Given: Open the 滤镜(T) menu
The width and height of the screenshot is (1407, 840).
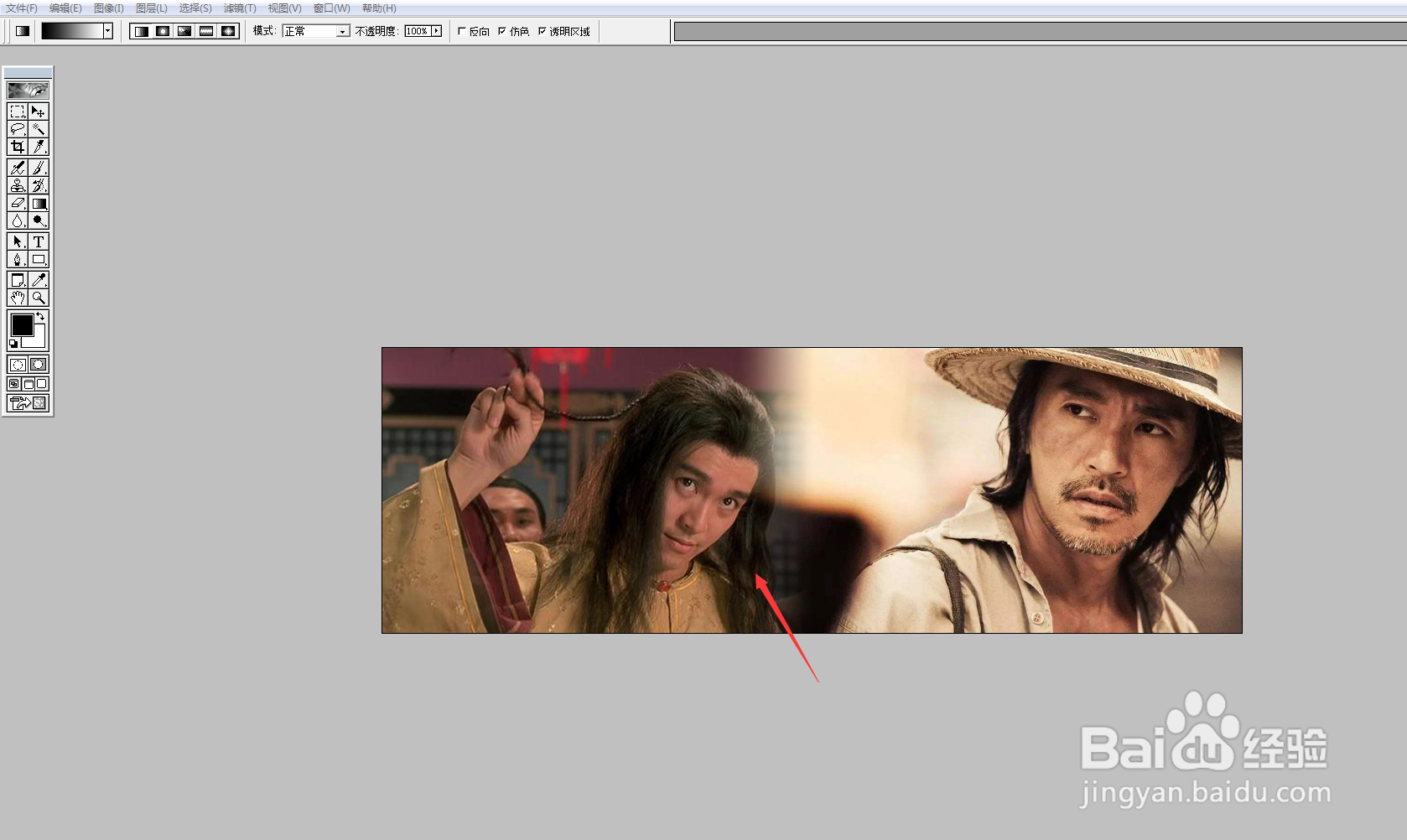Looking at the screenshot, I should [240, 8].
